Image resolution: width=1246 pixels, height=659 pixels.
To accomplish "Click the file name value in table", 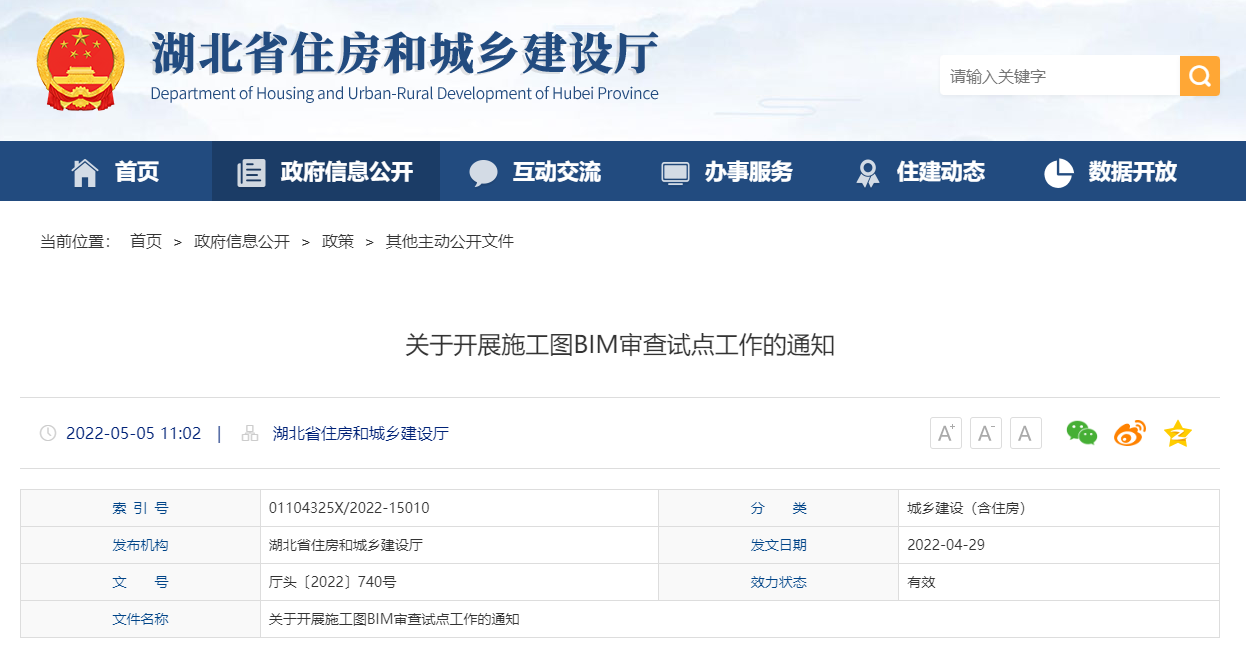I will tap(394, 619).
